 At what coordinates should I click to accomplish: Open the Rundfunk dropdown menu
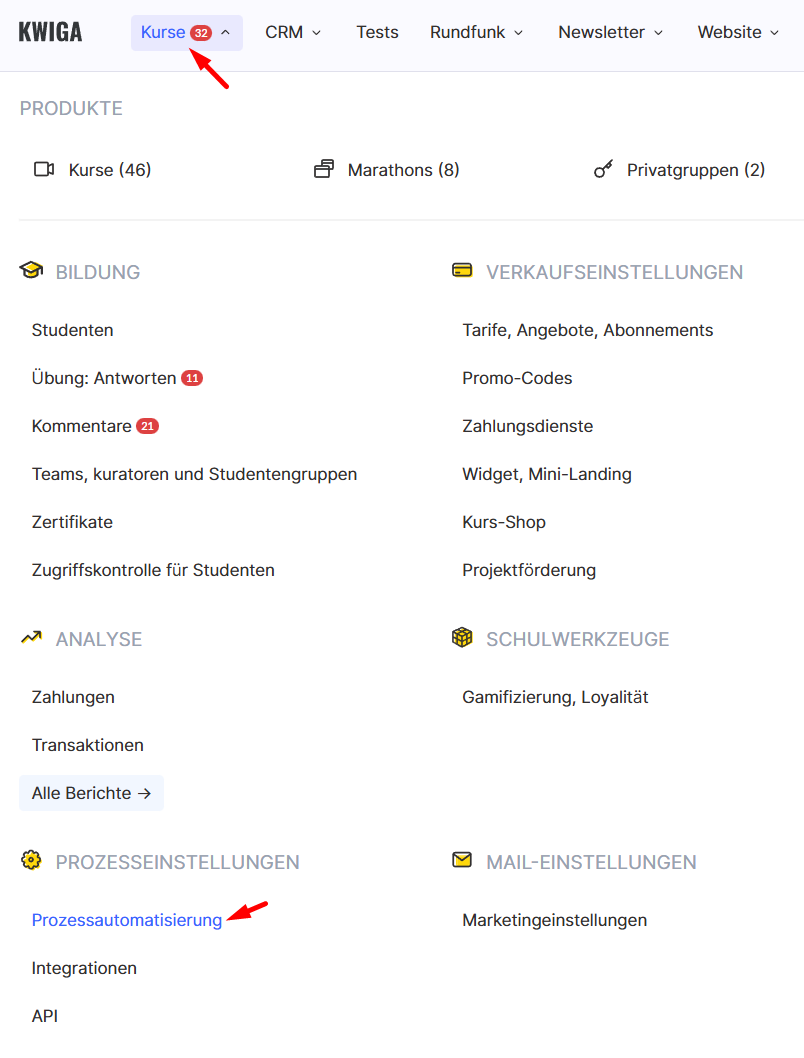tap(476, 33)
